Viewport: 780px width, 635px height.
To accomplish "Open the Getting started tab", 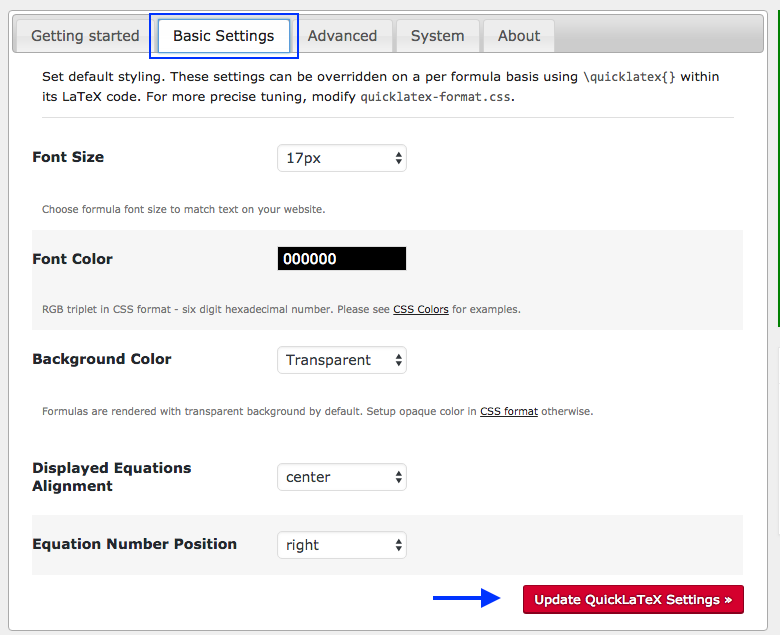I will click(85, 36).
